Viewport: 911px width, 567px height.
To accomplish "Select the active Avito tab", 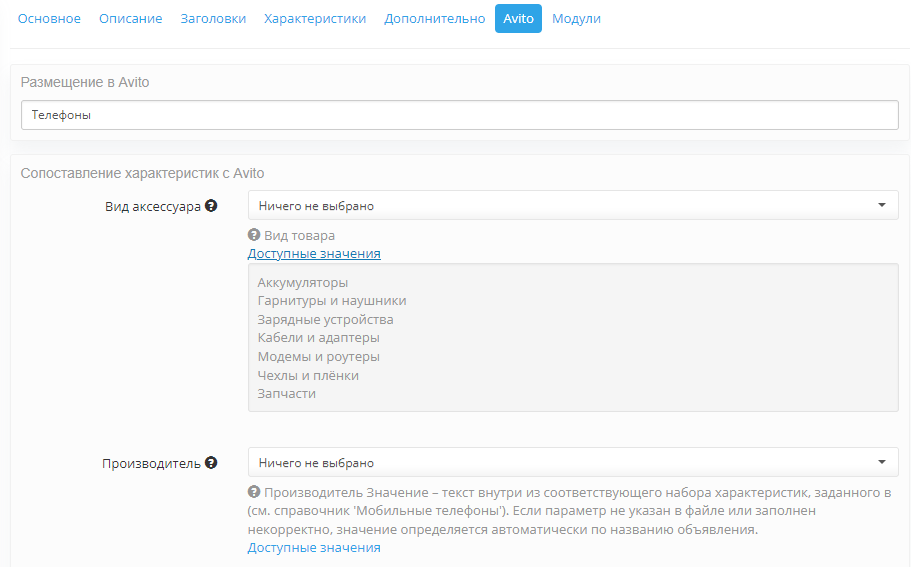I will pos(518,19).
